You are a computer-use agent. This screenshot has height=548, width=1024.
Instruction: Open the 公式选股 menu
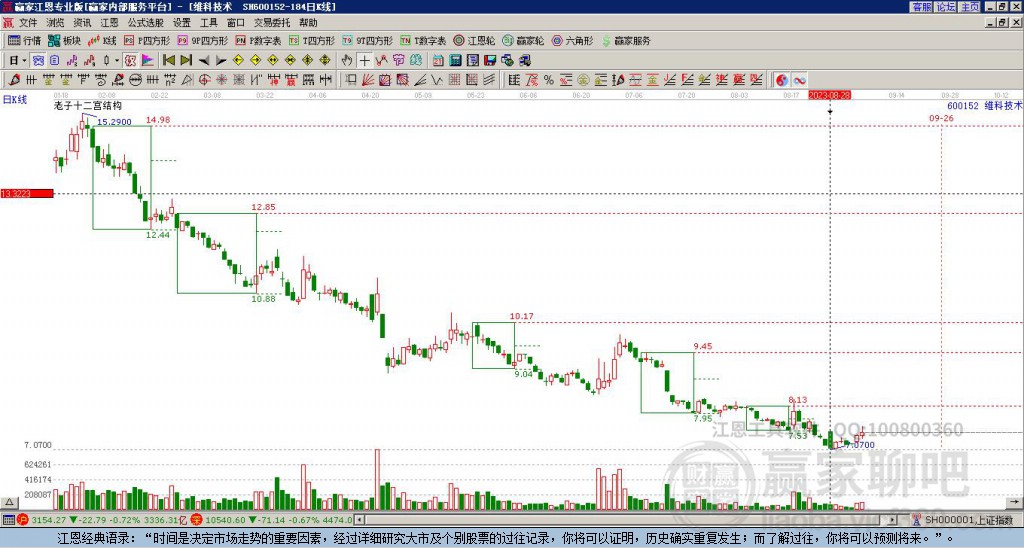pyautogui.click(x=146, y=23)
